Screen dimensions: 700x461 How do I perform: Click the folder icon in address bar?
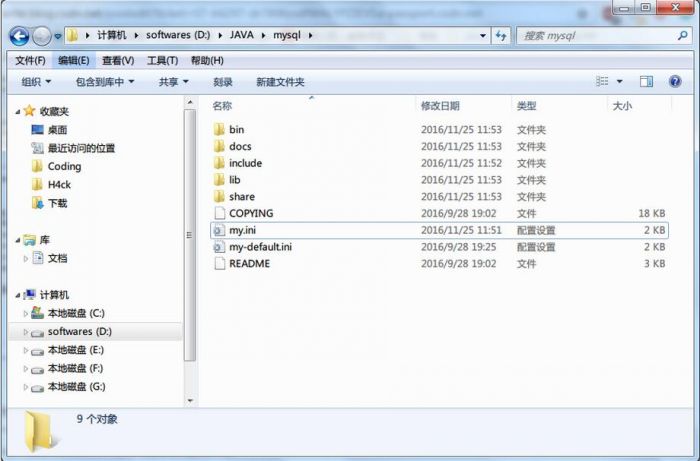[72, 35]
